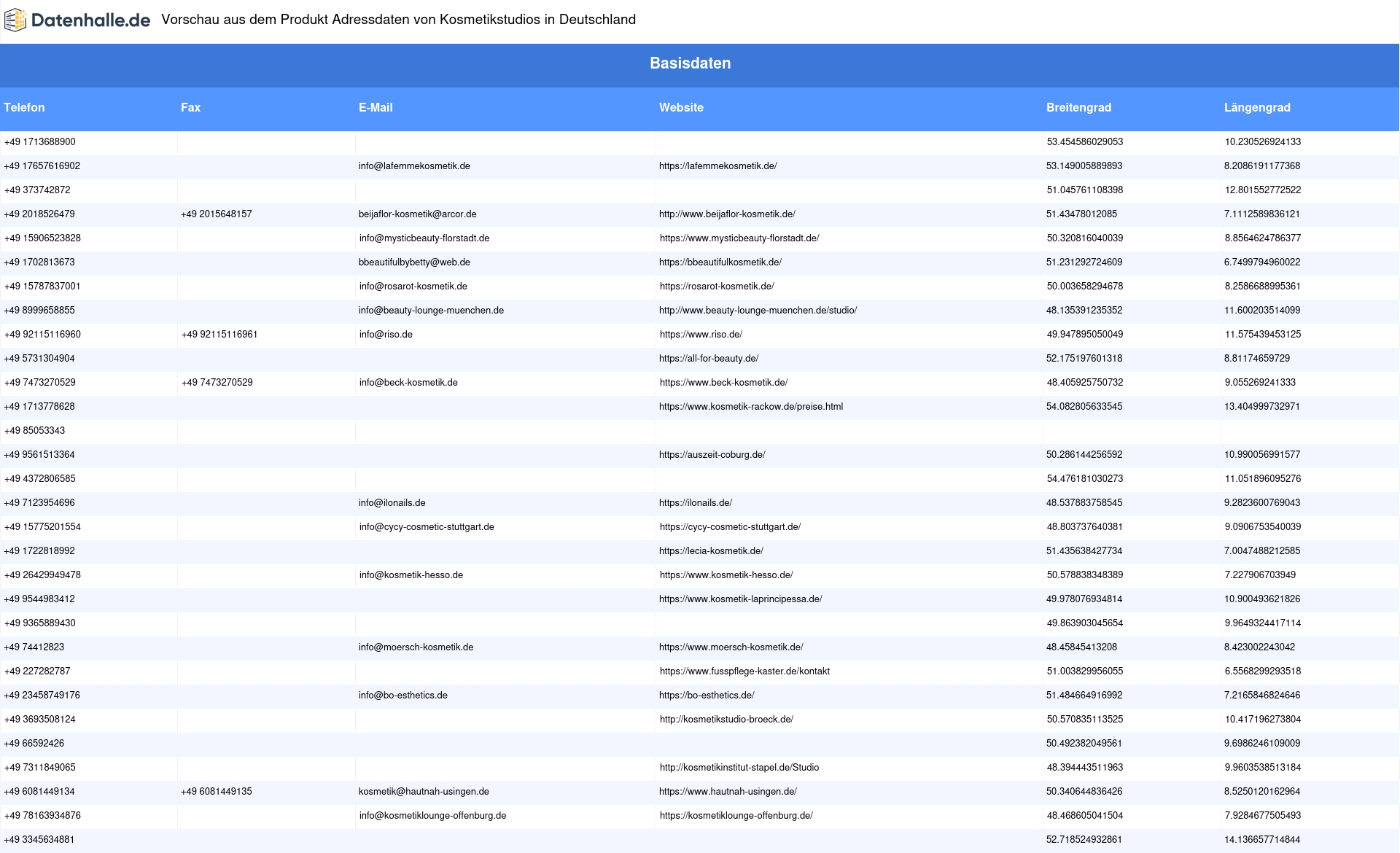Open the lafemmekosmetik.de website link
Viewport: 1400px width, 853px height.
tap(717, 166)
